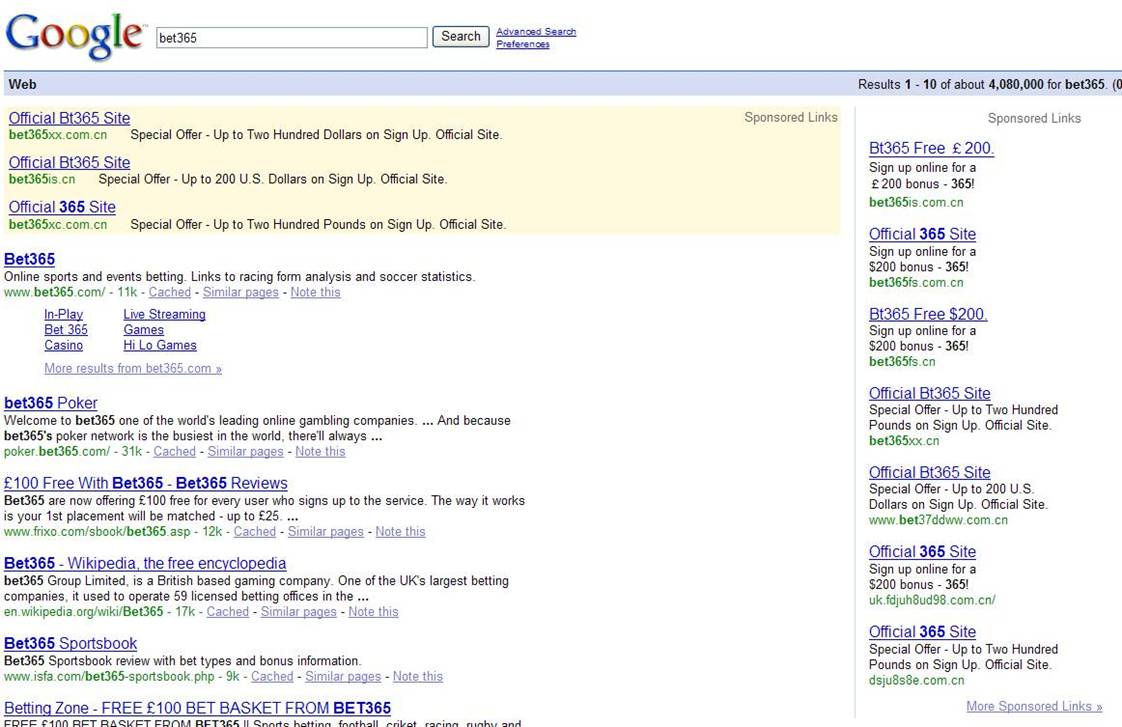This screenshot has width=1122, height=727.
Task: Click the Search button
Action: (x=461, y=36)
